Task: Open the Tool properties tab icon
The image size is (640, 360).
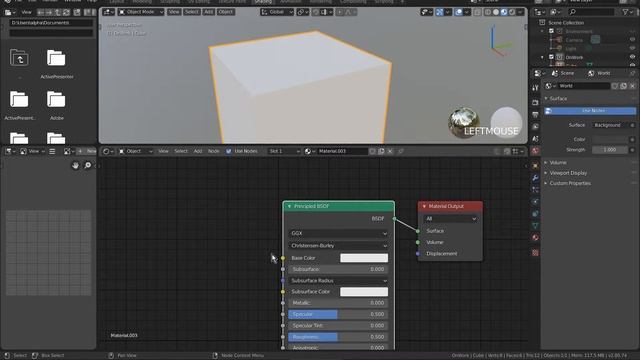Action: 535,88
